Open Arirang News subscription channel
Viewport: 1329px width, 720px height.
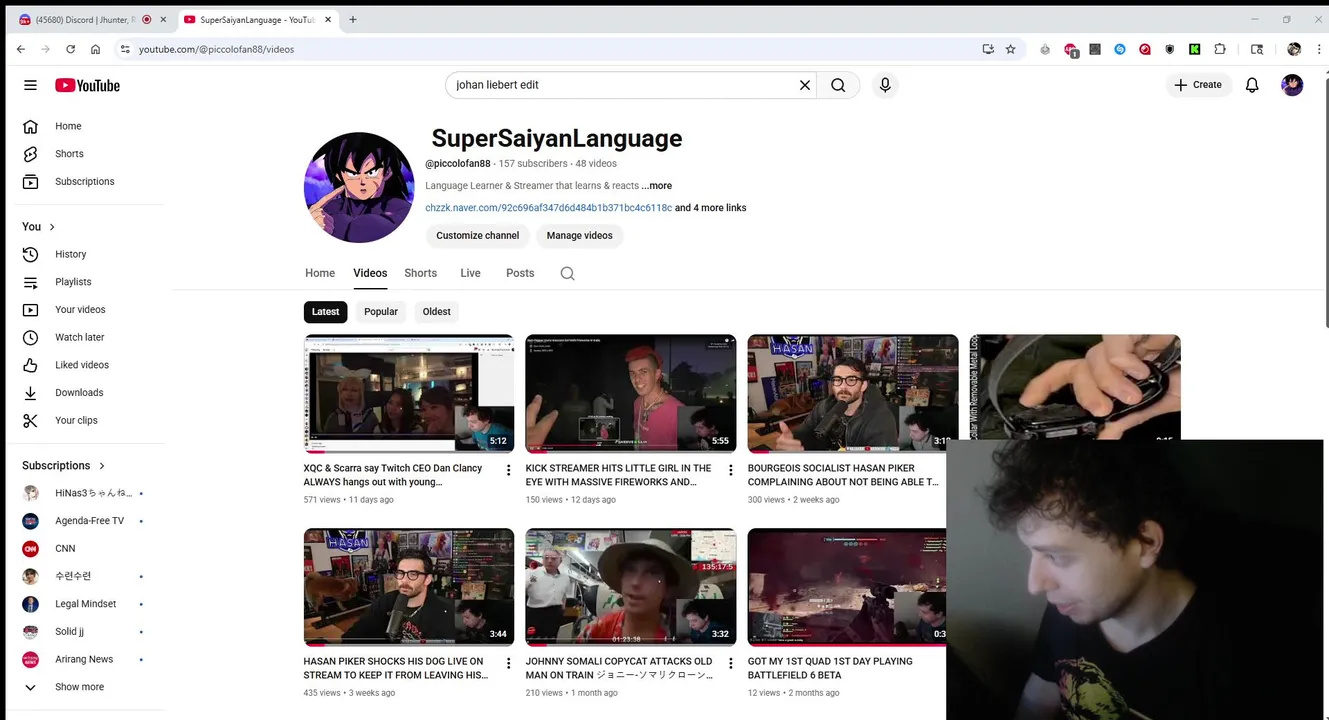[84, 660]
